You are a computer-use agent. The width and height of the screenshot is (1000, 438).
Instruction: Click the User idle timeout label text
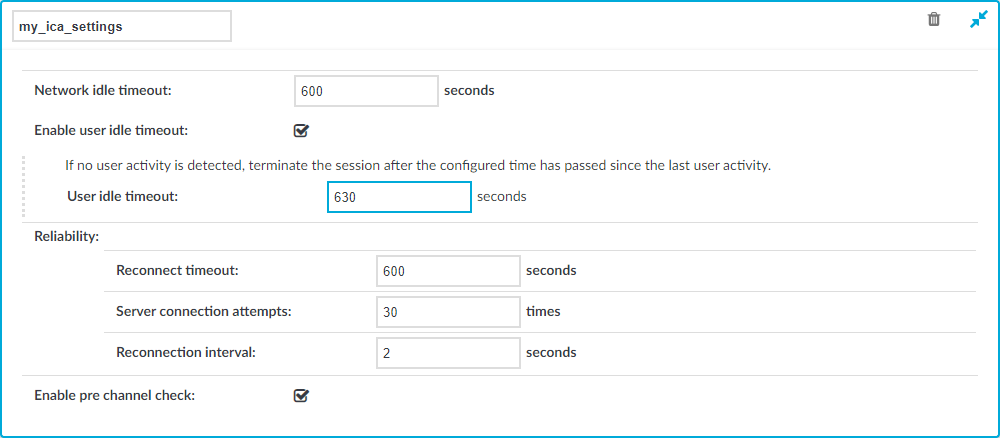point(122,197)
